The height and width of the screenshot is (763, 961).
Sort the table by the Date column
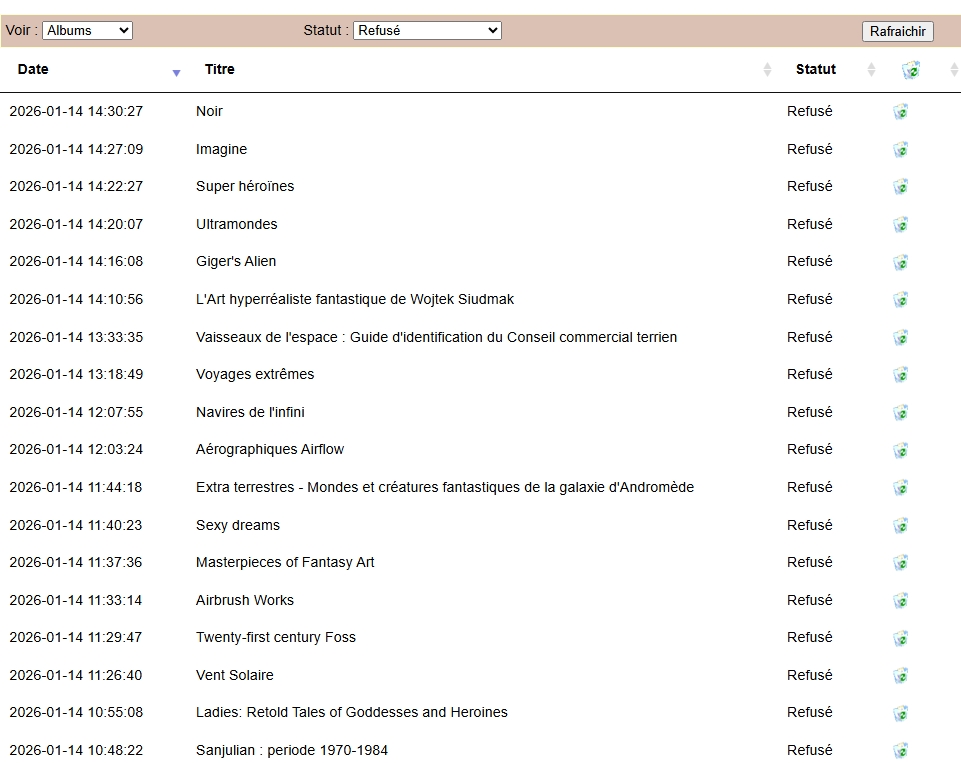[x=33, y=69]
